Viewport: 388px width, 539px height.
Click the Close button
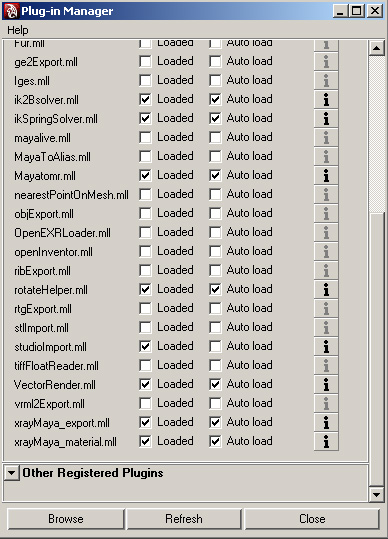(x=312, y=519)
